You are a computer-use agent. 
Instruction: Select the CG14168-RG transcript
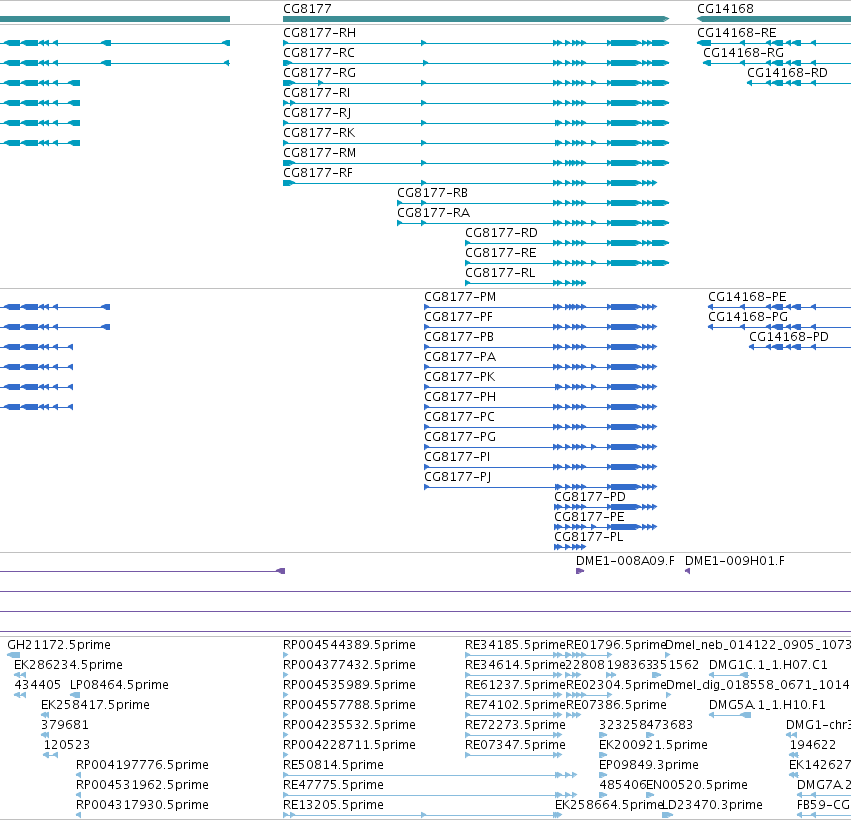point(744,53)
